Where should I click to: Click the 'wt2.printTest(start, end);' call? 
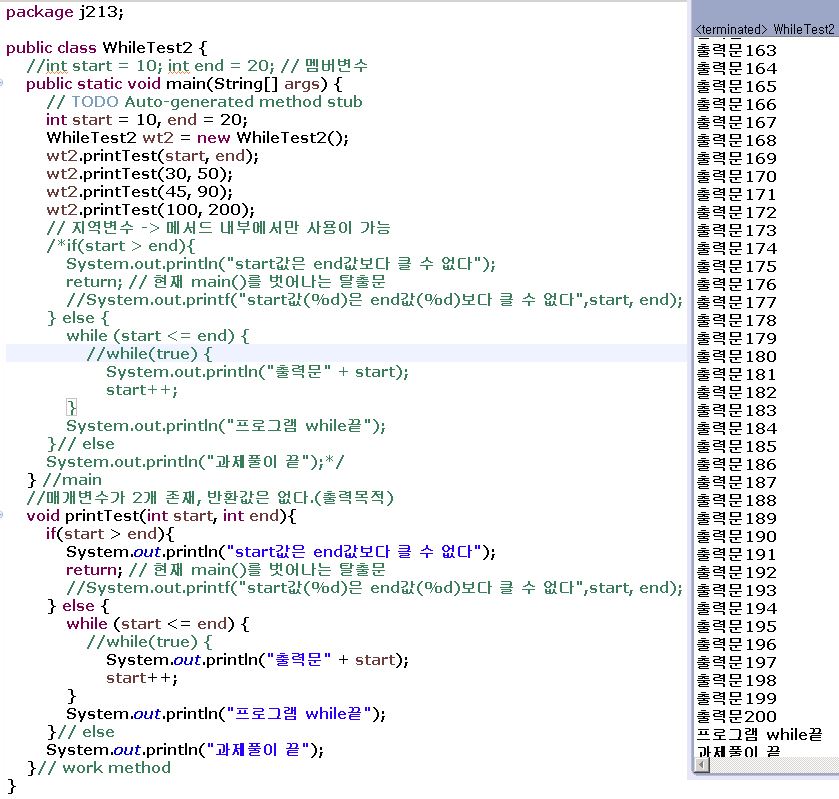coord(152,156)
